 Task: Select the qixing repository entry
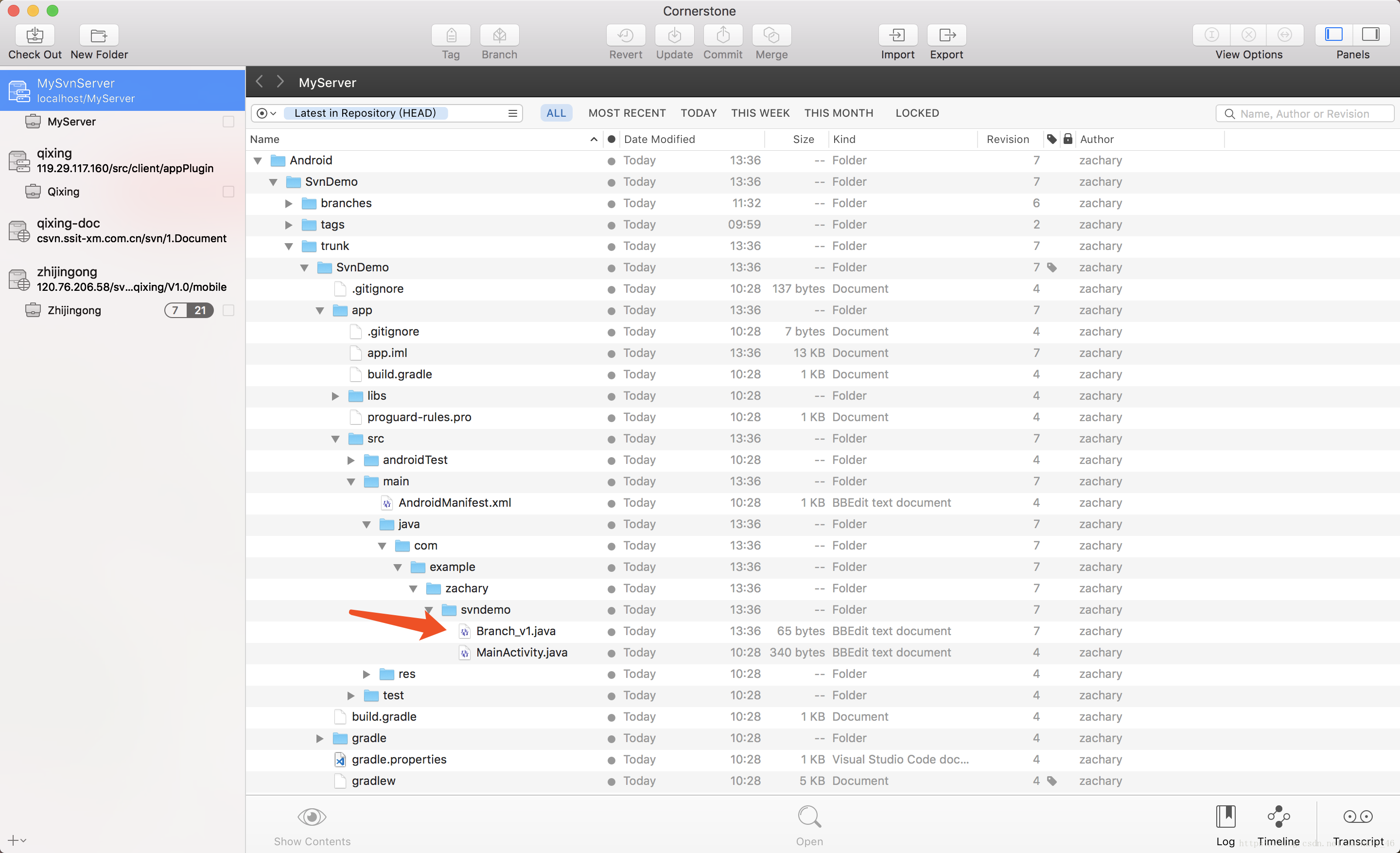coord(122,160)
